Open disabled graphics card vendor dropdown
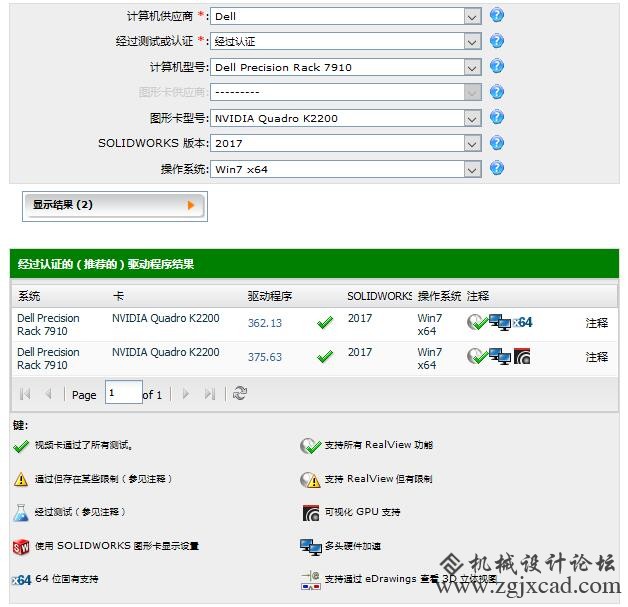This screenshot has height=607, width=628. (x=346, y=92)
